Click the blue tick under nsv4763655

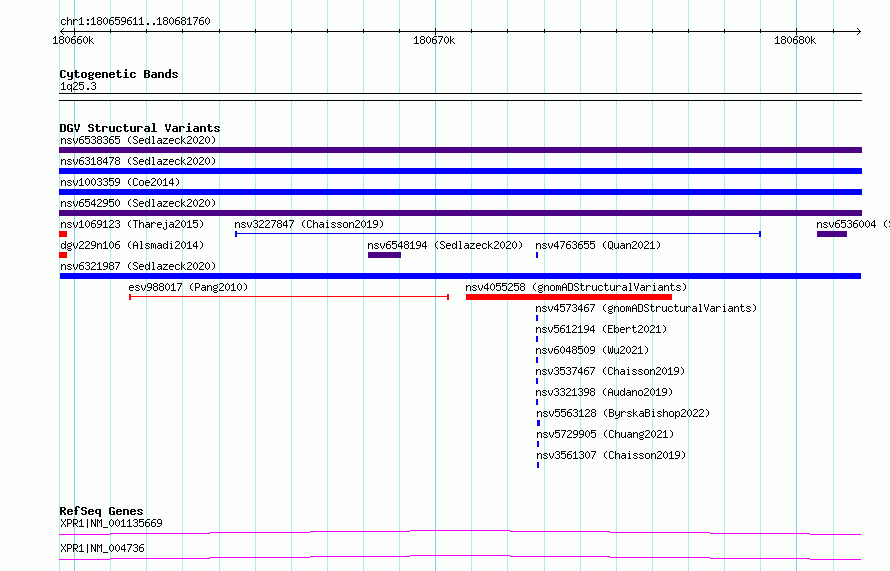537,255
